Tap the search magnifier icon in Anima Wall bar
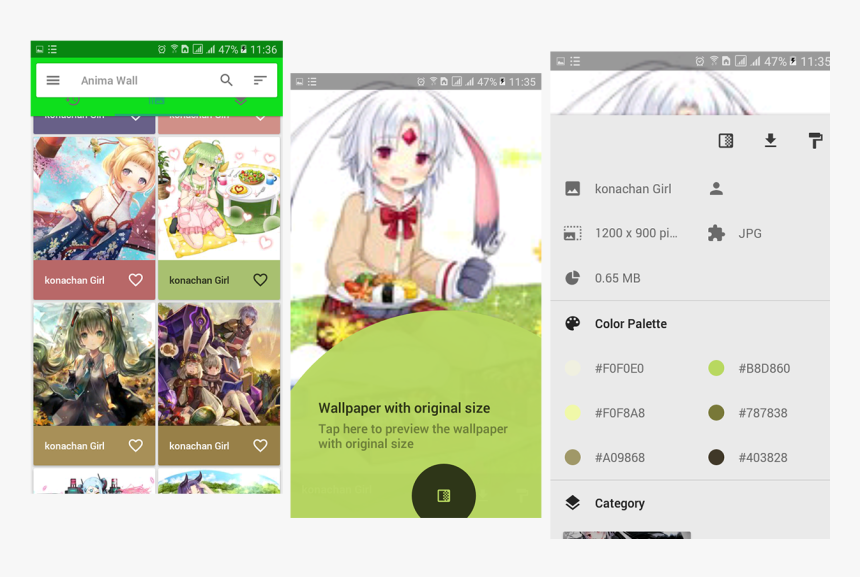The image size is (860, 577). tap(227, 81)
